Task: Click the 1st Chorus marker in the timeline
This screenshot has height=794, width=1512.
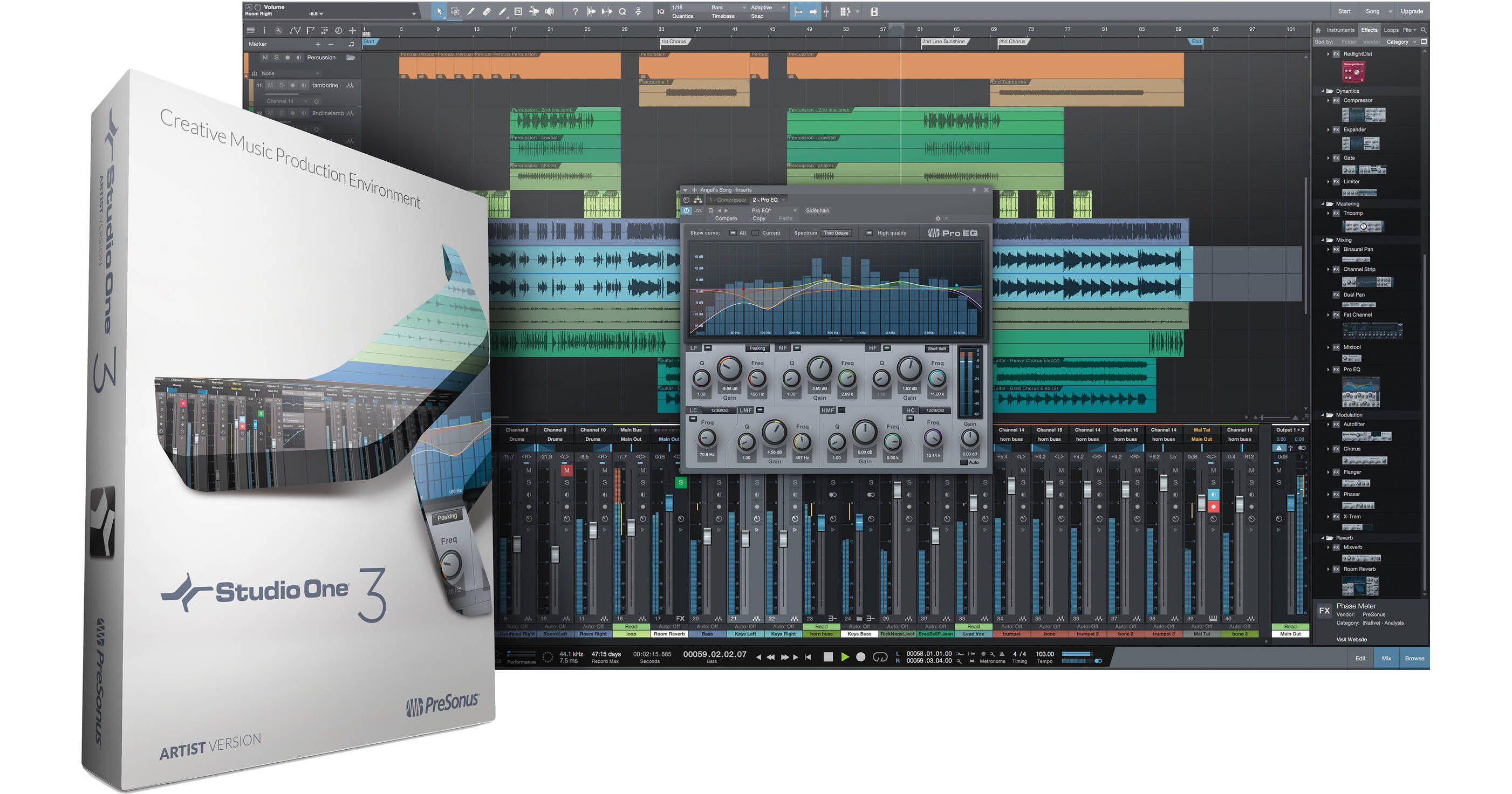Action: 674,42
